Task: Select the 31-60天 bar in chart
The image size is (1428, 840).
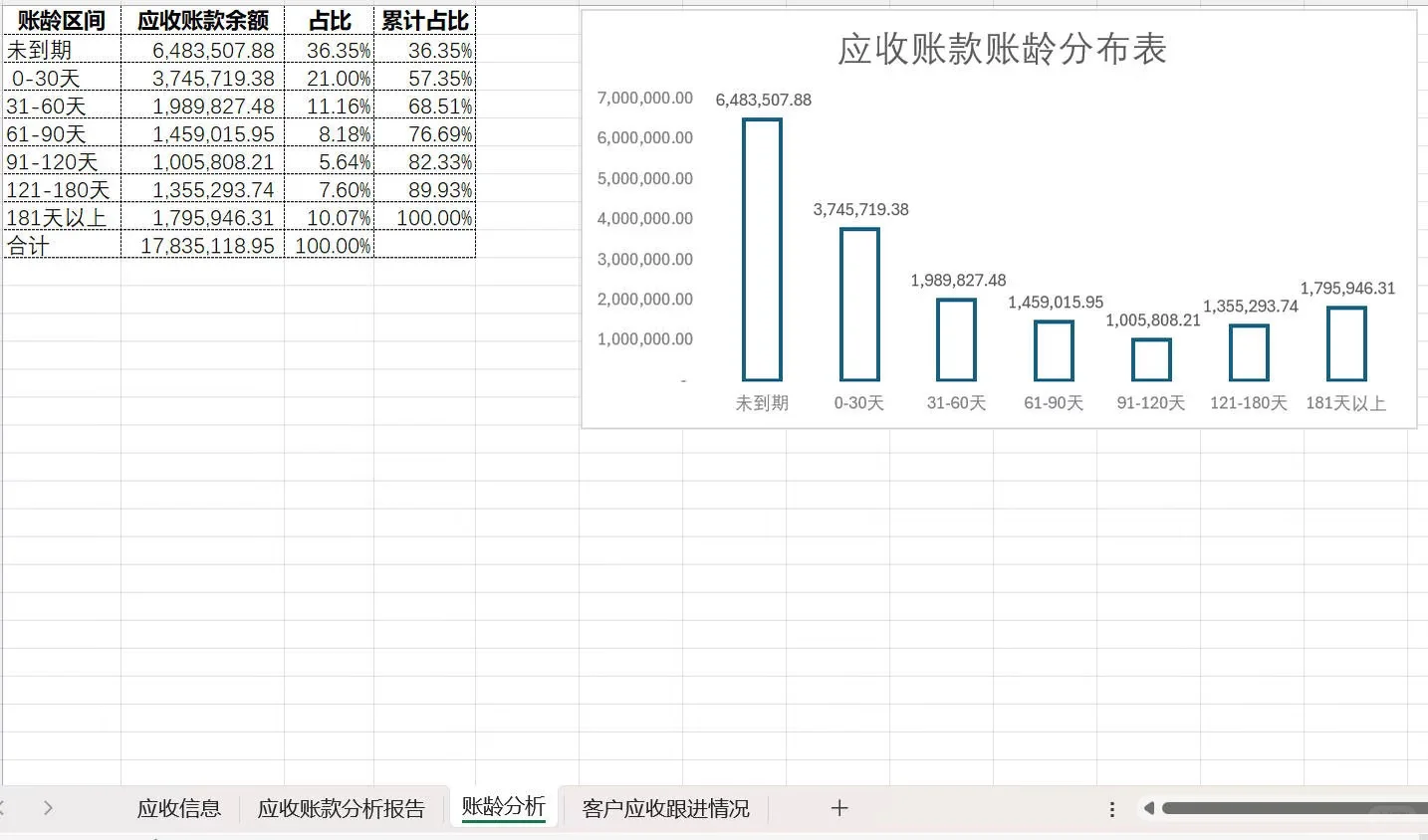Action: (x=957, y=340)
